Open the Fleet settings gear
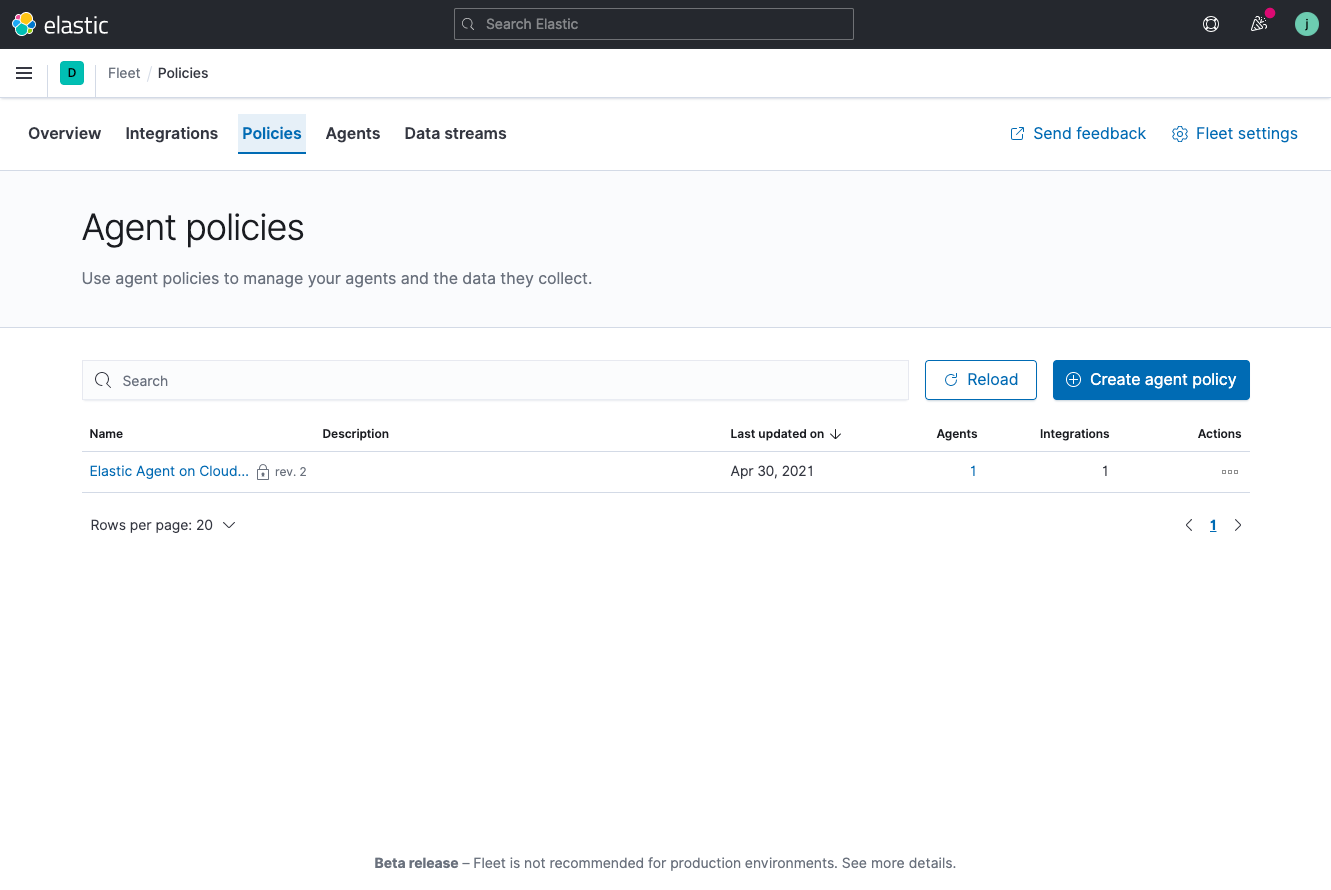 pyautogui.click(x=1234, y=132)
